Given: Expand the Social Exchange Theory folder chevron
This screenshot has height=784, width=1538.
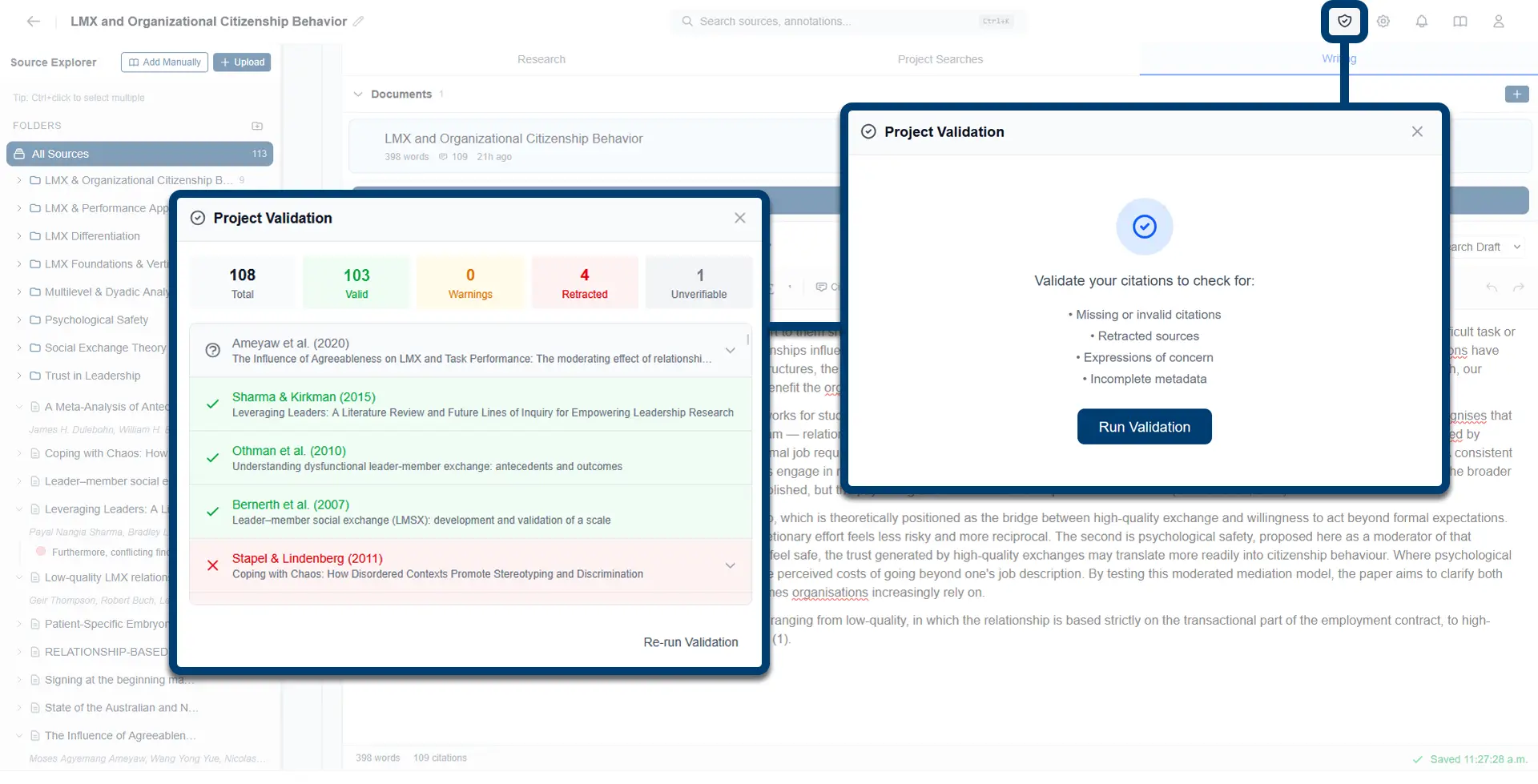Looking at the screenshot, I should coord(19,348).
